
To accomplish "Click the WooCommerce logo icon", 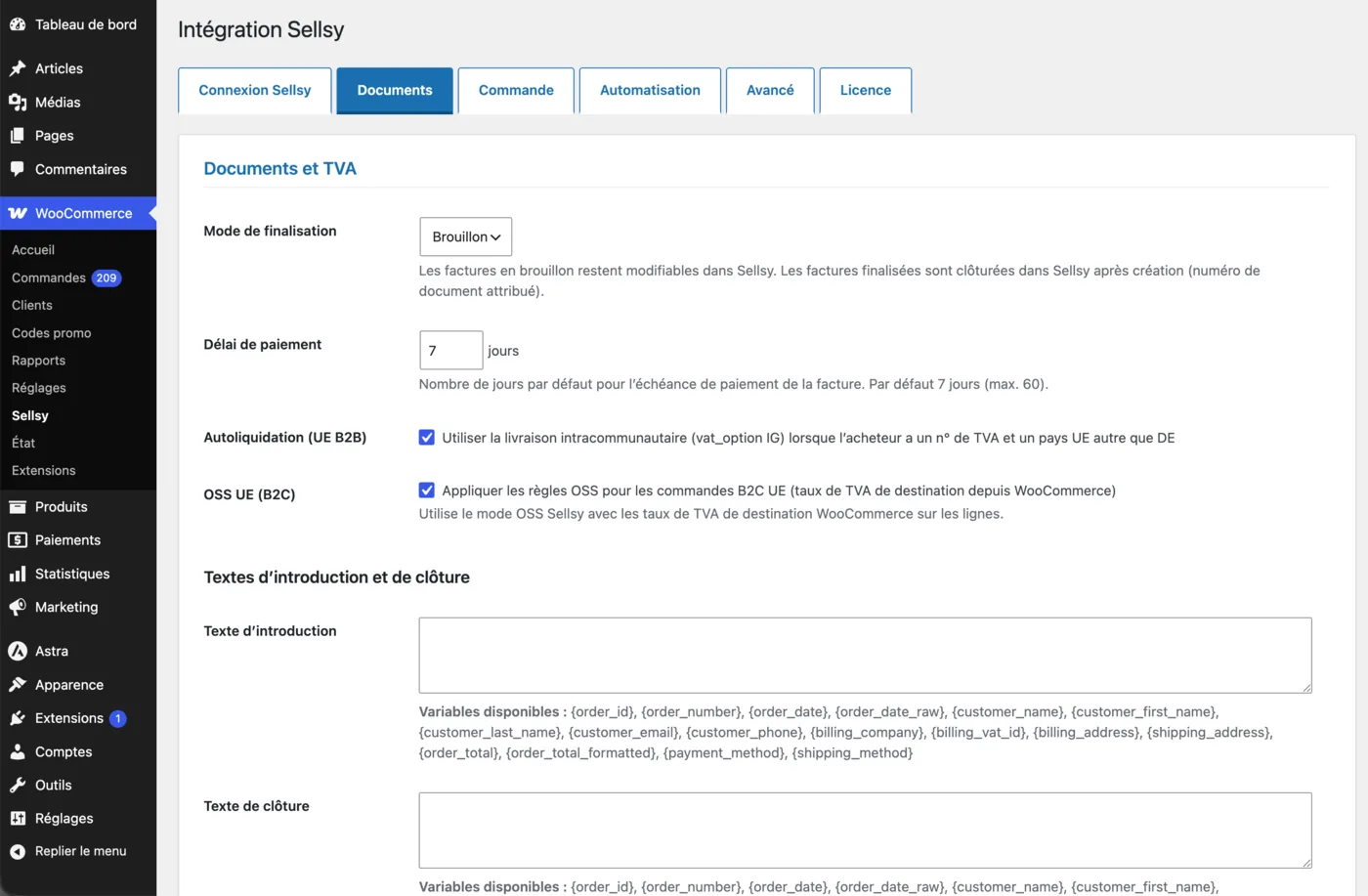I will [x=18, y=213].
